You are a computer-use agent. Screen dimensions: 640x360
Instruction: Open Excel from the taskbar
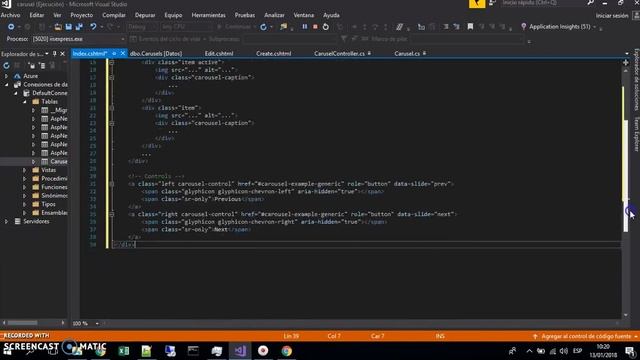tap(124, 351)
